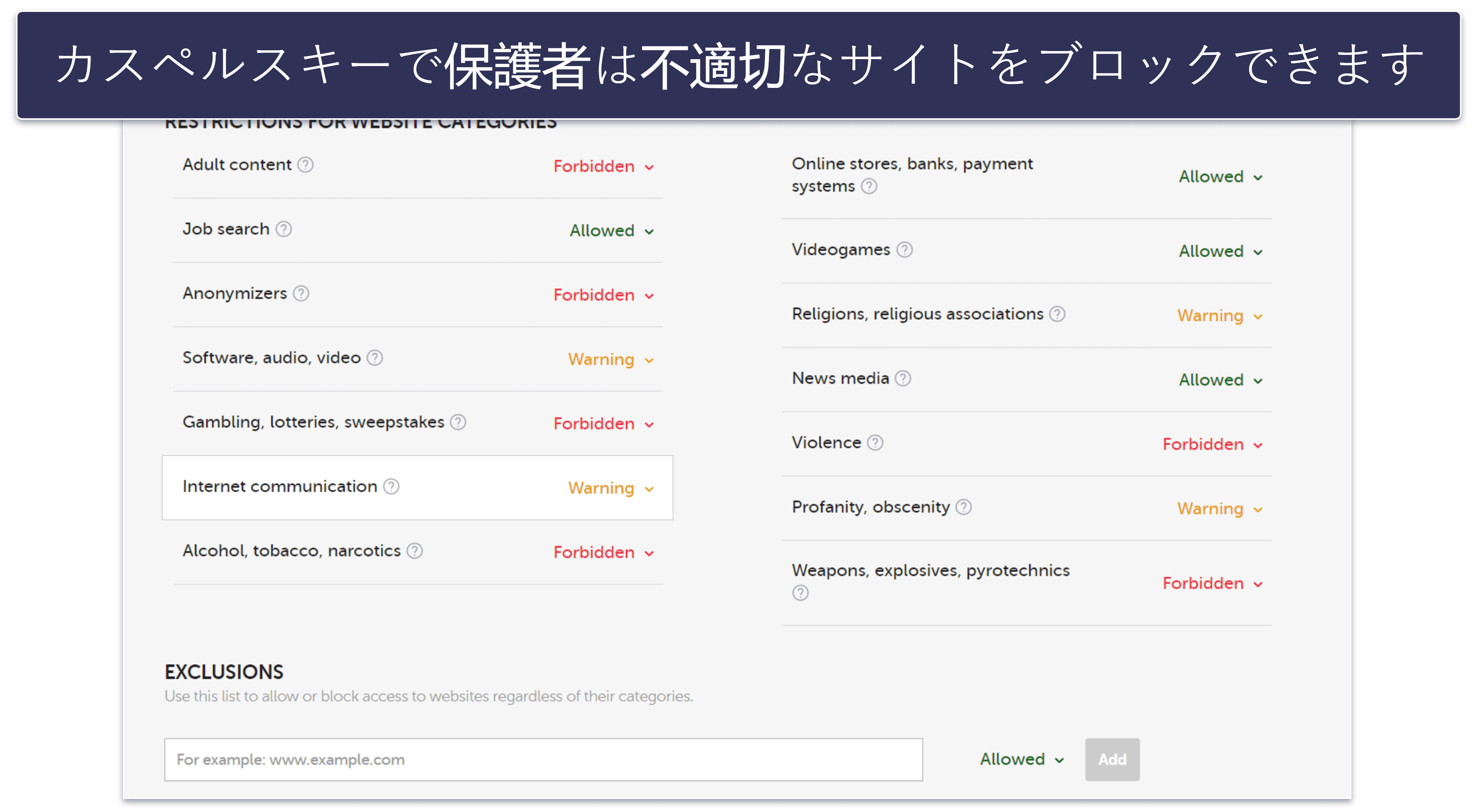Click help icon next to Violence
Screen dimensions: 1474x812
(875, 443)
